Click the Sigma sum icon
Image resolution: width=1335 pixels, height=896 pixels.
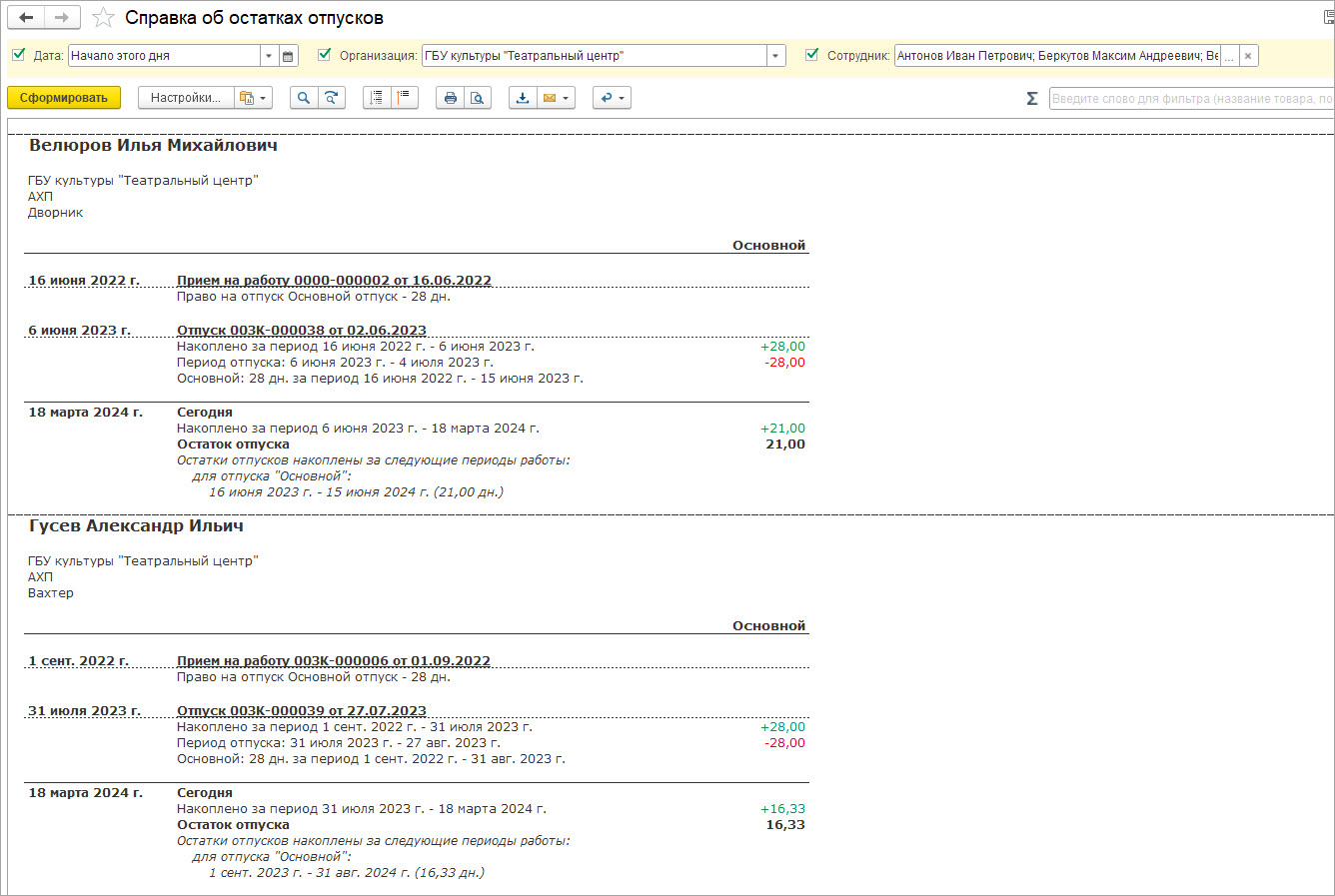point(1032,98)
